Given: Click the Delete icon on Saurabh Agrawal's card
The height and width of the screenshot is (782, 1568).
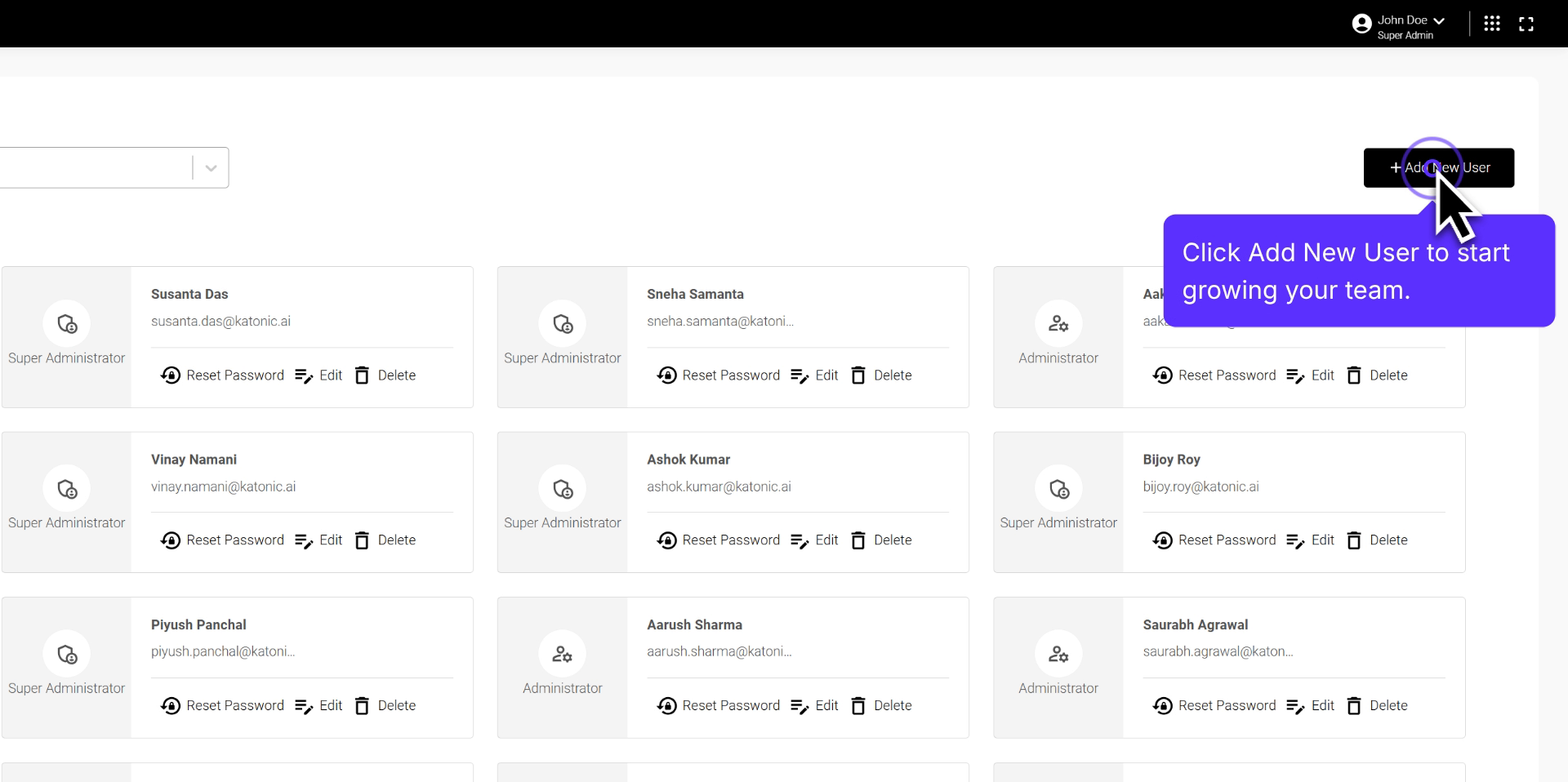Looking at the screenshot, I should (x=1353, y=706).
